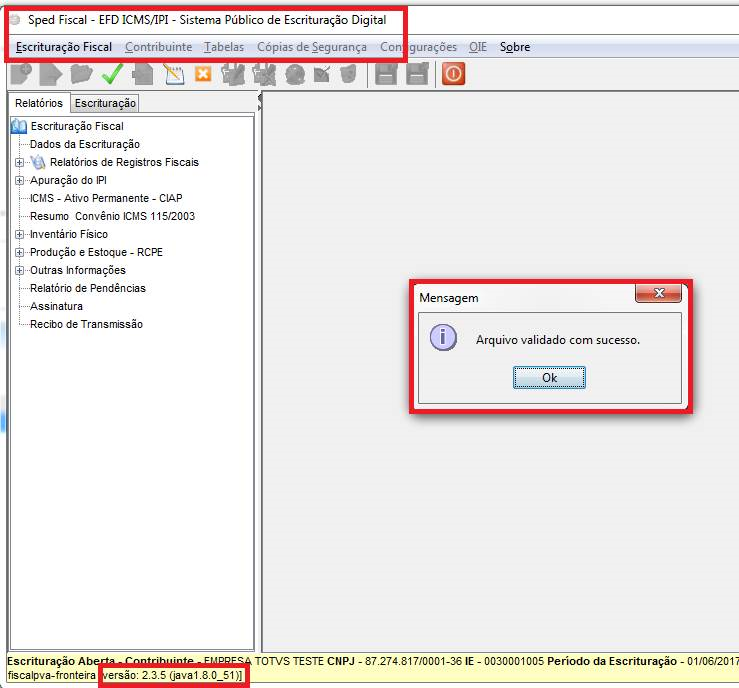739x688 pixels.
Task: Click the blue info icon in Mensagem dialog
Action: tap(443, 337)
